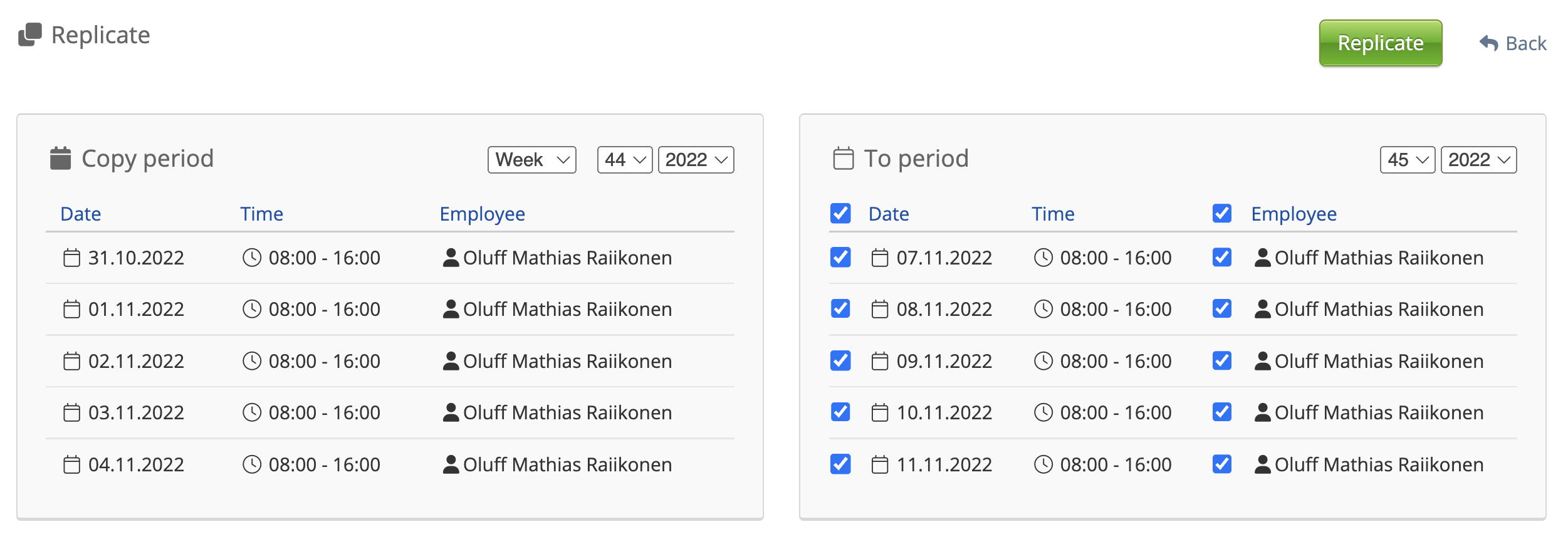Screen dimensions: 1568x534
Task: Click clock icon in the 02.11.2022 row
Action: pyautogui.click(x=252, y=361)
